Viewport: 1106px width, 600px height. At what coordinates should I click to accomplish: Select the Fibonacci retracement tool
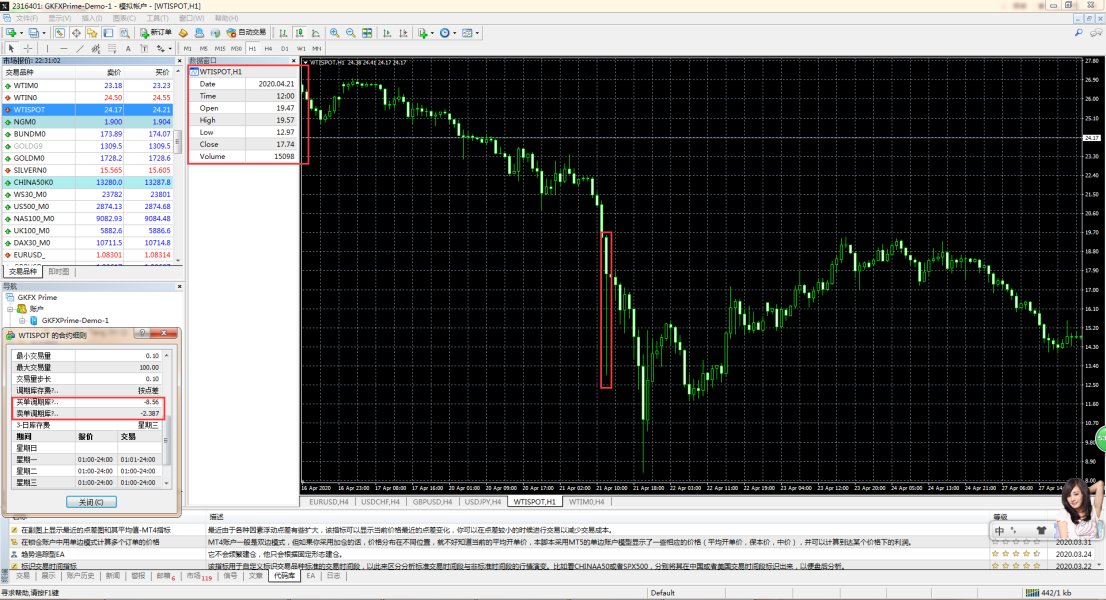click(111, 48)
